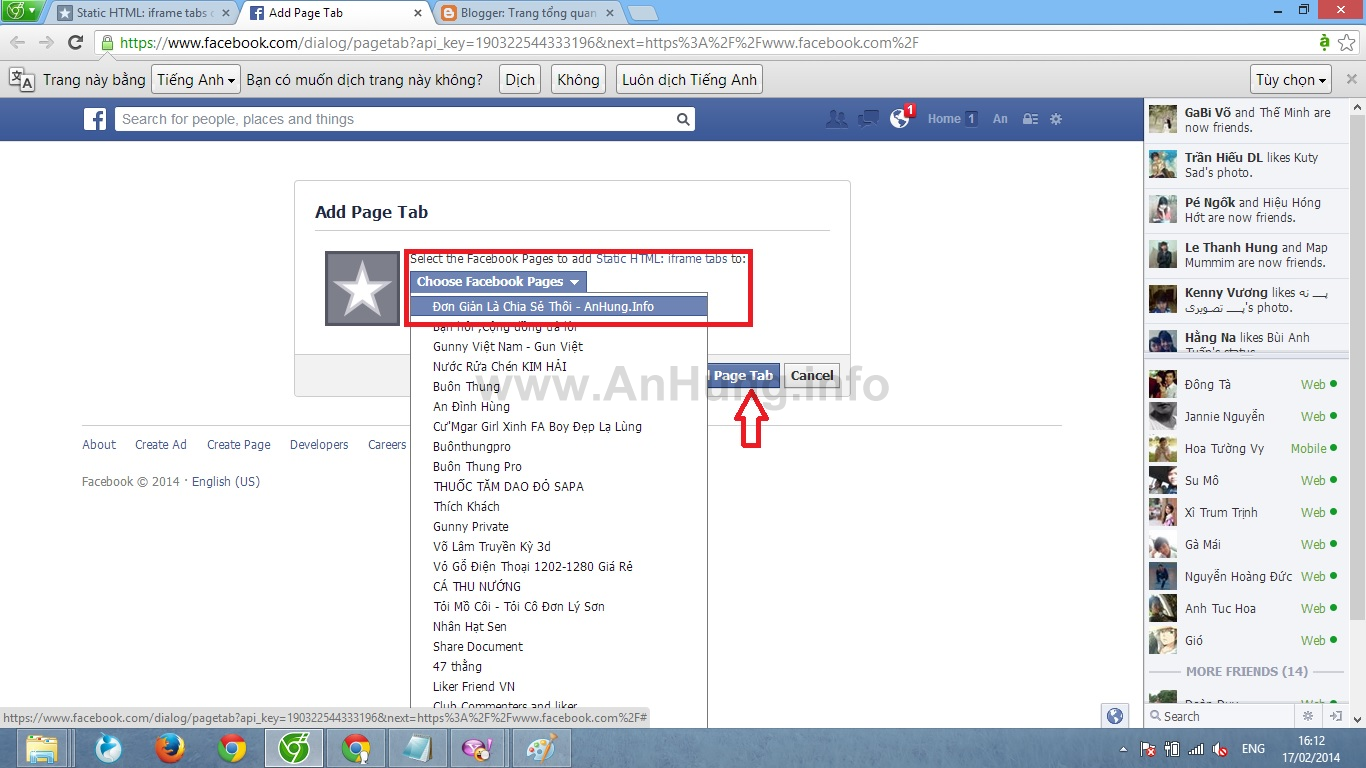The height and width of the screenshot is (768, 1366).
Task: Open the notepad taskbar icon
Action: [x=417, y=748]
